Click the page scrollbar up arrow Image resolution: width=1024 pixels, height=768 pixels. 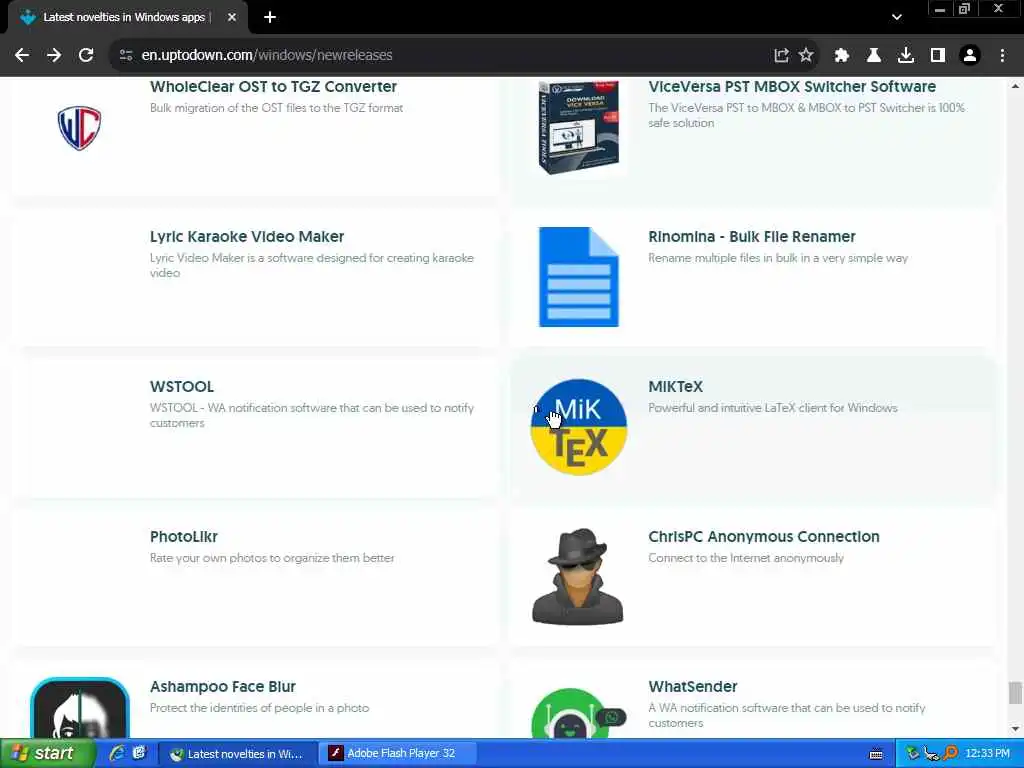click(x=1015, y=86)
